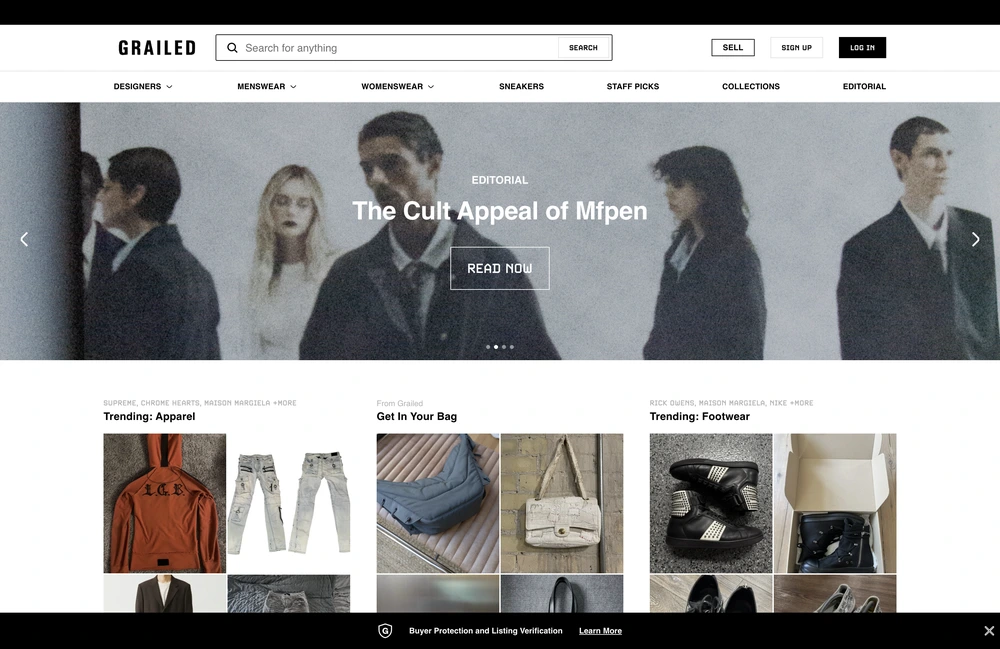Click the right carousel arrow

975,239
